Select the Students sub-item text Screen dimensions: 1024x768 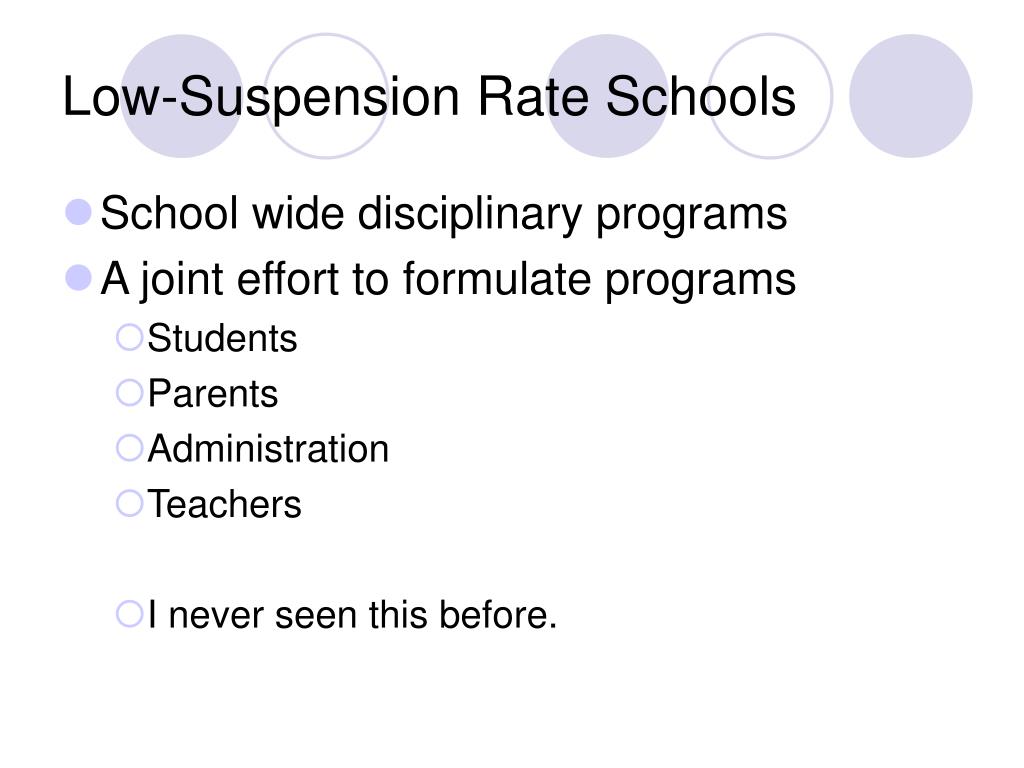tap(222, 338)
